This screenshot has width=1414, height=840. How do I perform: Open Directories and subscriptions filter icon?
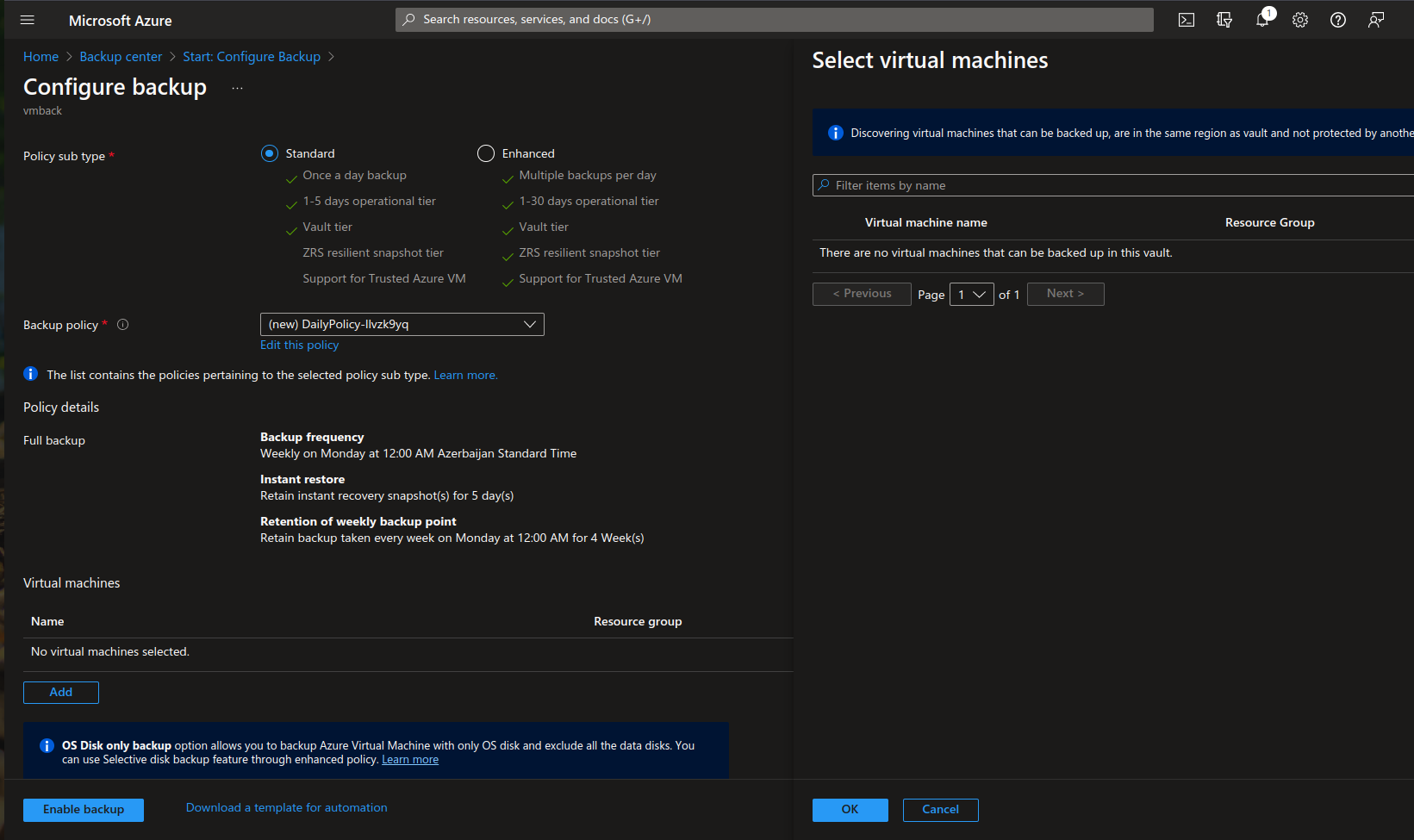click(1224, 20)
